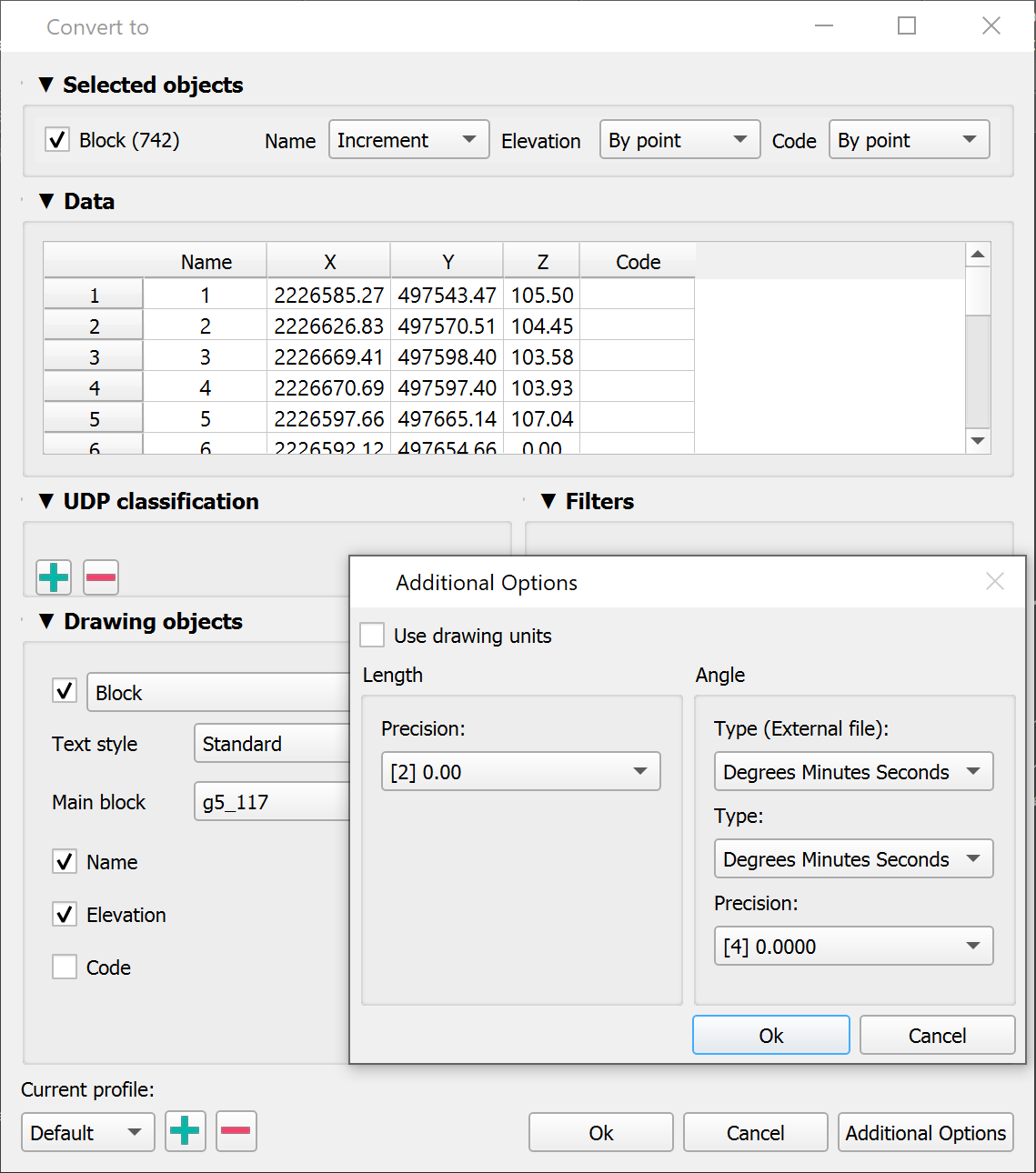Click the Additional Options button

click(x=925, y=1133)
